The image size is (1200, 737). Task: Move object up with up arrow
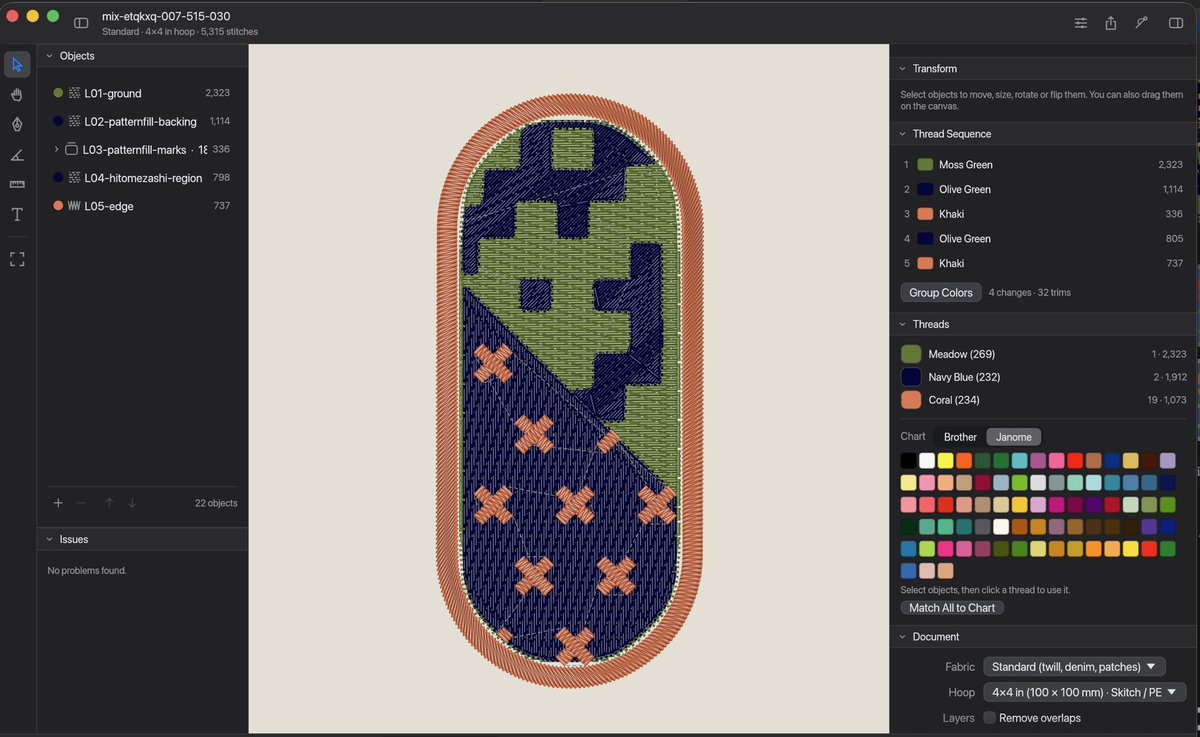(109, 503)
